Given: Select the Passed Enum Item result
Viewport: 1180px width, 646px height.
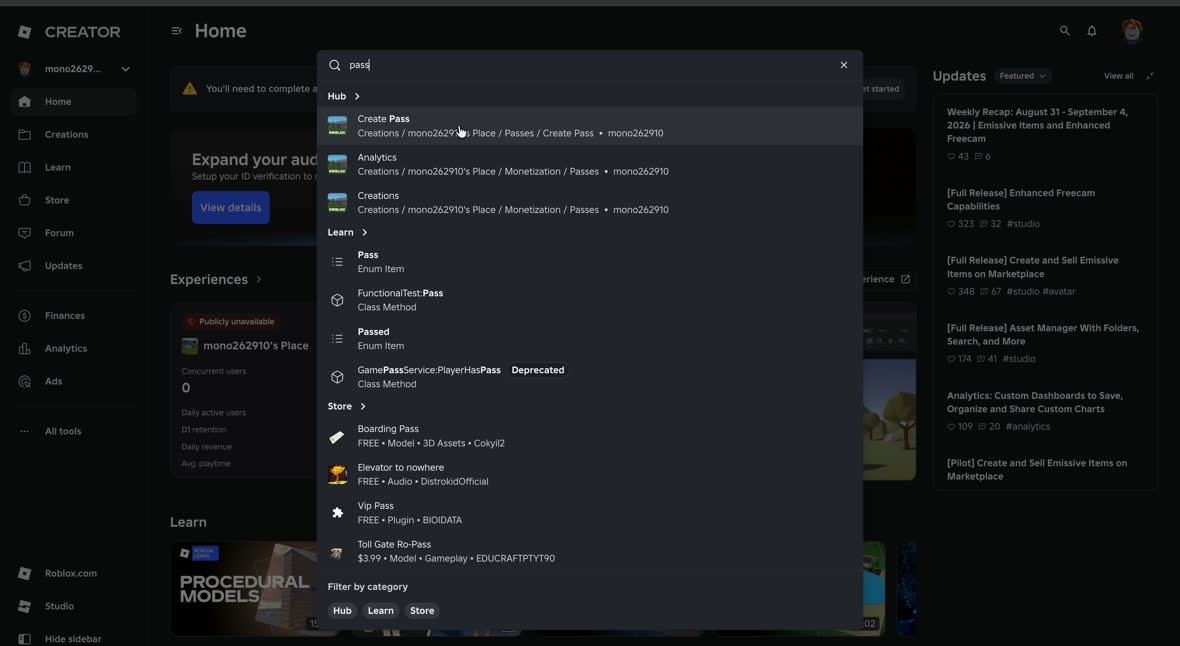Looking at the screenshot, I should click(x=590, y=339).
